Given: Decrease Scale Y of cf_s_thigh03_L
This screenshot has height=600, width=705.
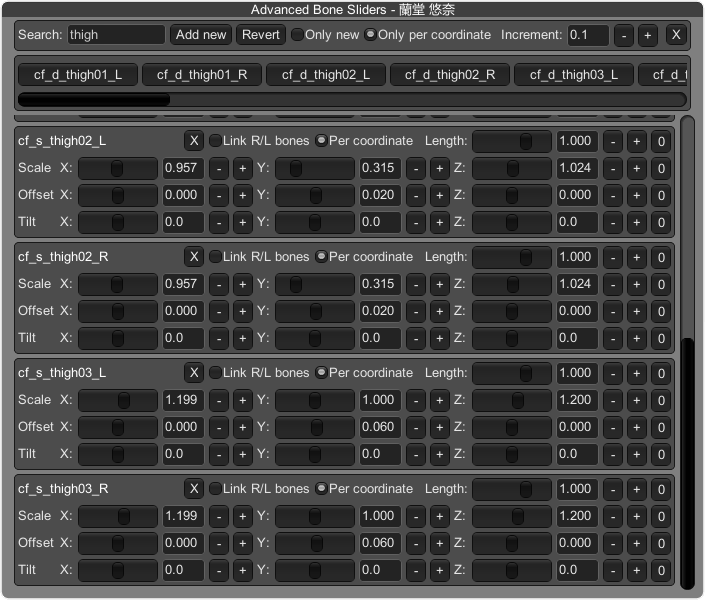Looking at the screenshot, I should pos(416,400).
